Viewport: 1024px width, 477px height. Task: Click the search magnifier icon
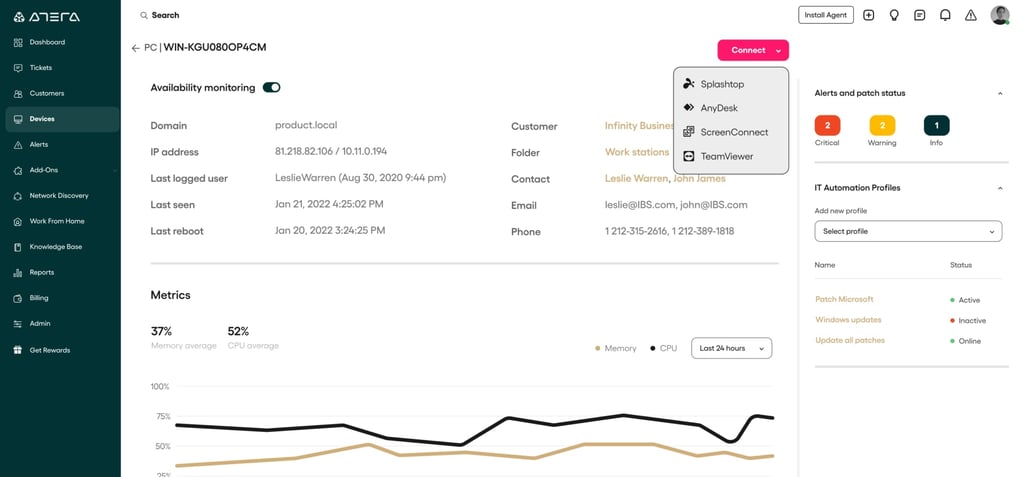coord(144,16)
